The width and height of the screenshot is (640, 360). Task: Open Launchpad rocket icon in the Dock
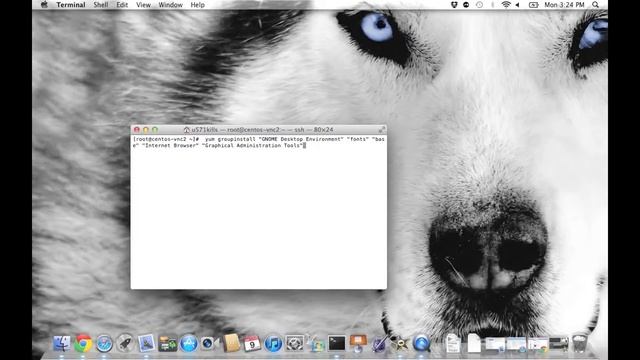pyautogui.click(x=125, y=343)
